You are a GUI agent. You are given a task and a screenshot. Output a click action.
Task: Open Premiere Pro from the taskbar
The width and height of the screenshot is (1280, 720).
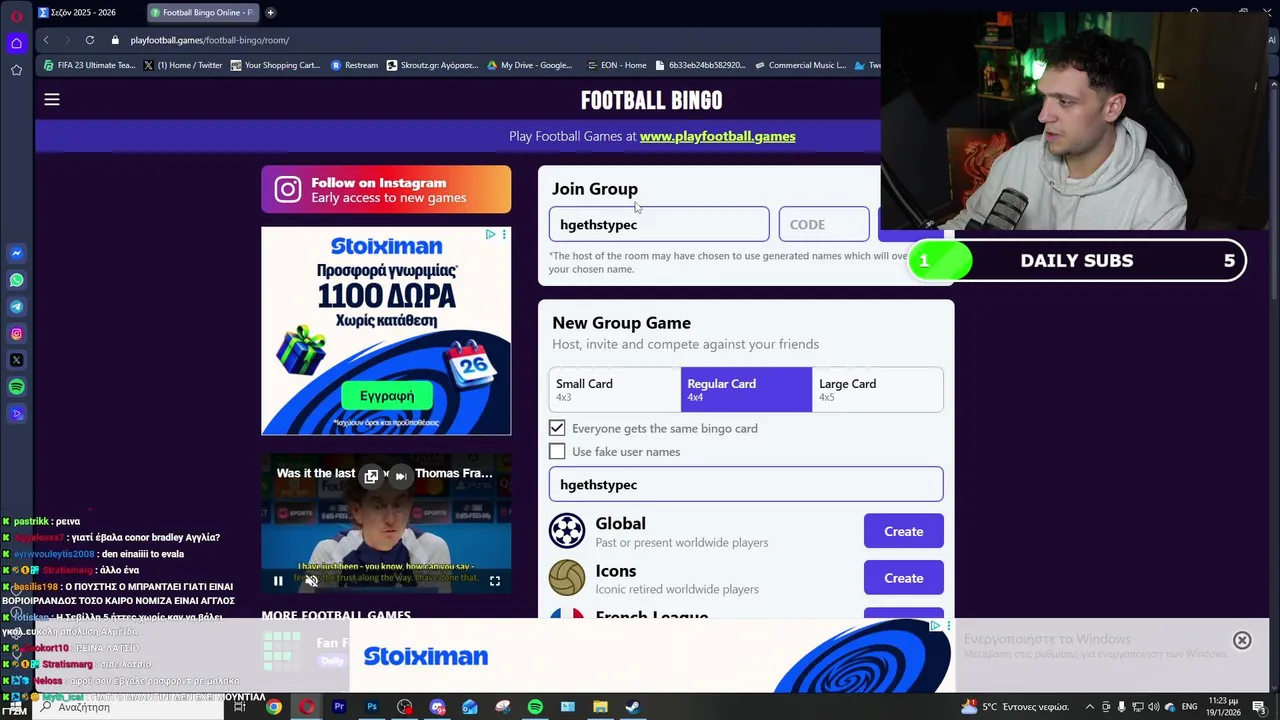pos(339,707)
